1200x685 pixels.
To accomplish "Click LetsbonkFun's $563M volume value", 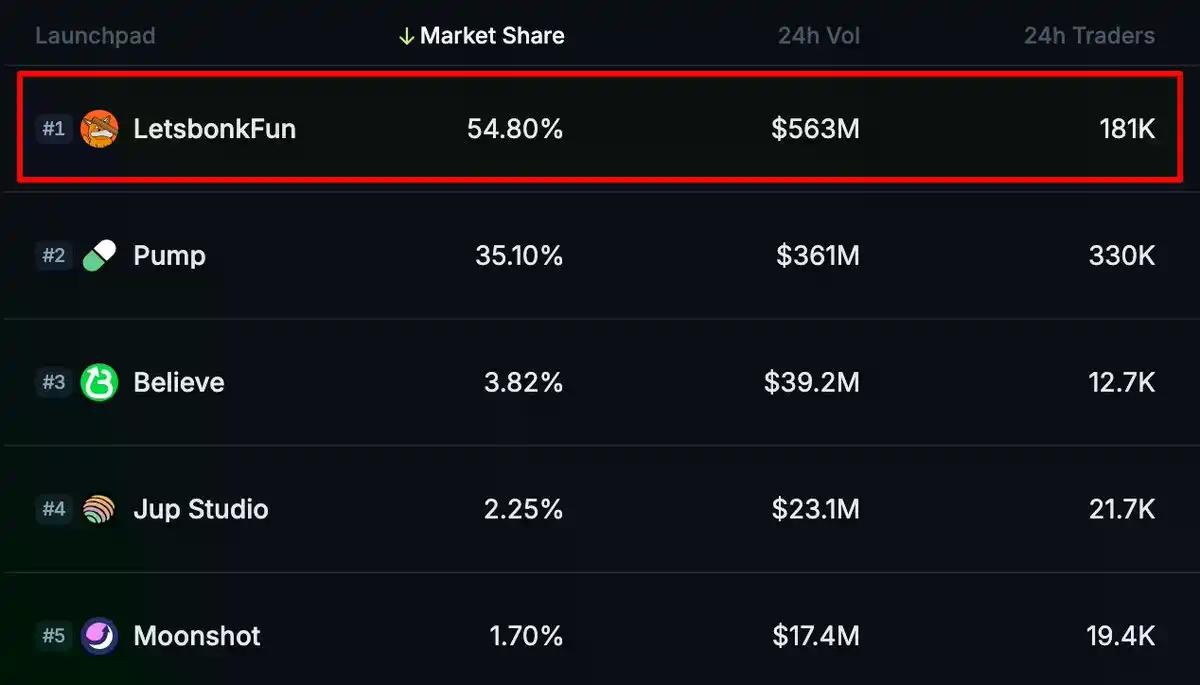I will point(815,129).
